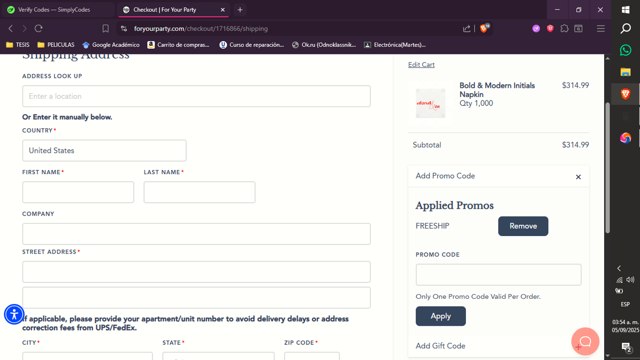Click the Zip Code field

click(312, 356)
